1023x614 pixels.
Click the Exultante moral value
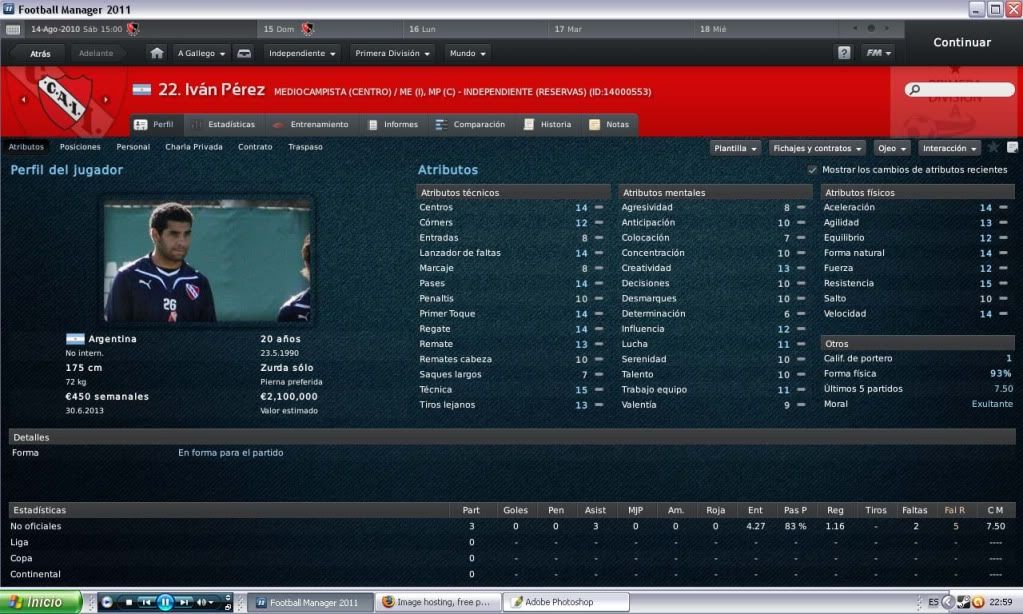tap(992, 404)
